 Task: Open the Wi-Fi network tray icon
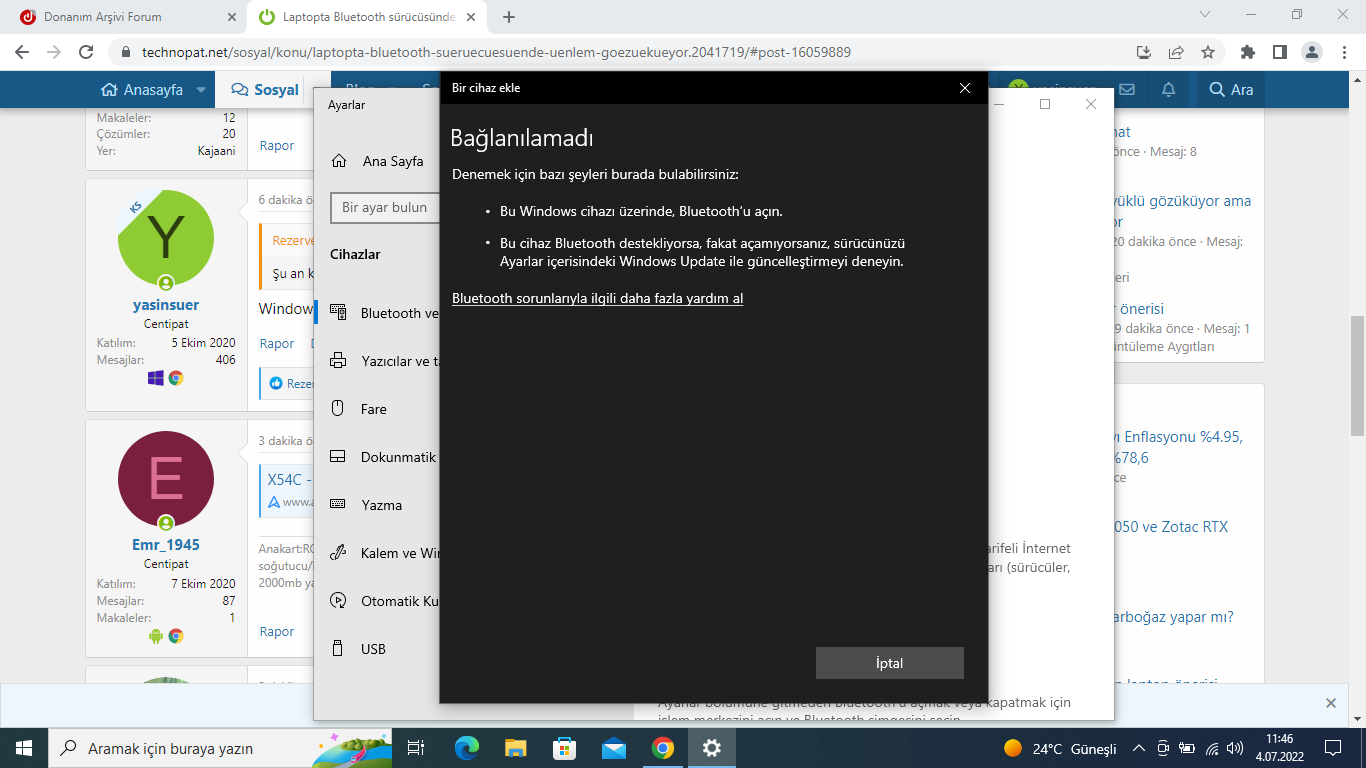[1212, 748]
